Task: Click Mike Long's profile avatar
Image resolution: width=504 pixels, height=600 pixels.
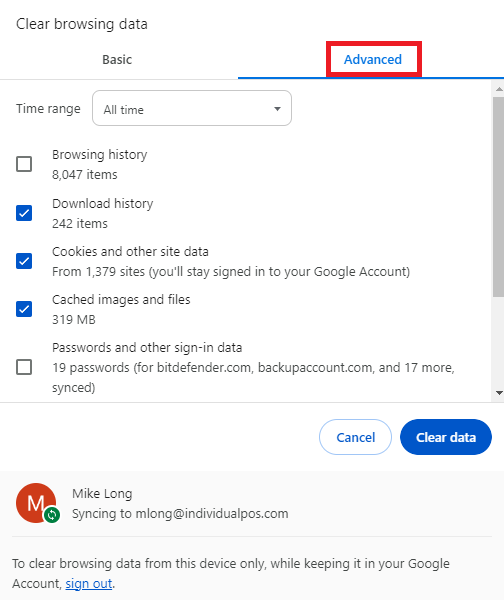Action: (x=36, y=503)
